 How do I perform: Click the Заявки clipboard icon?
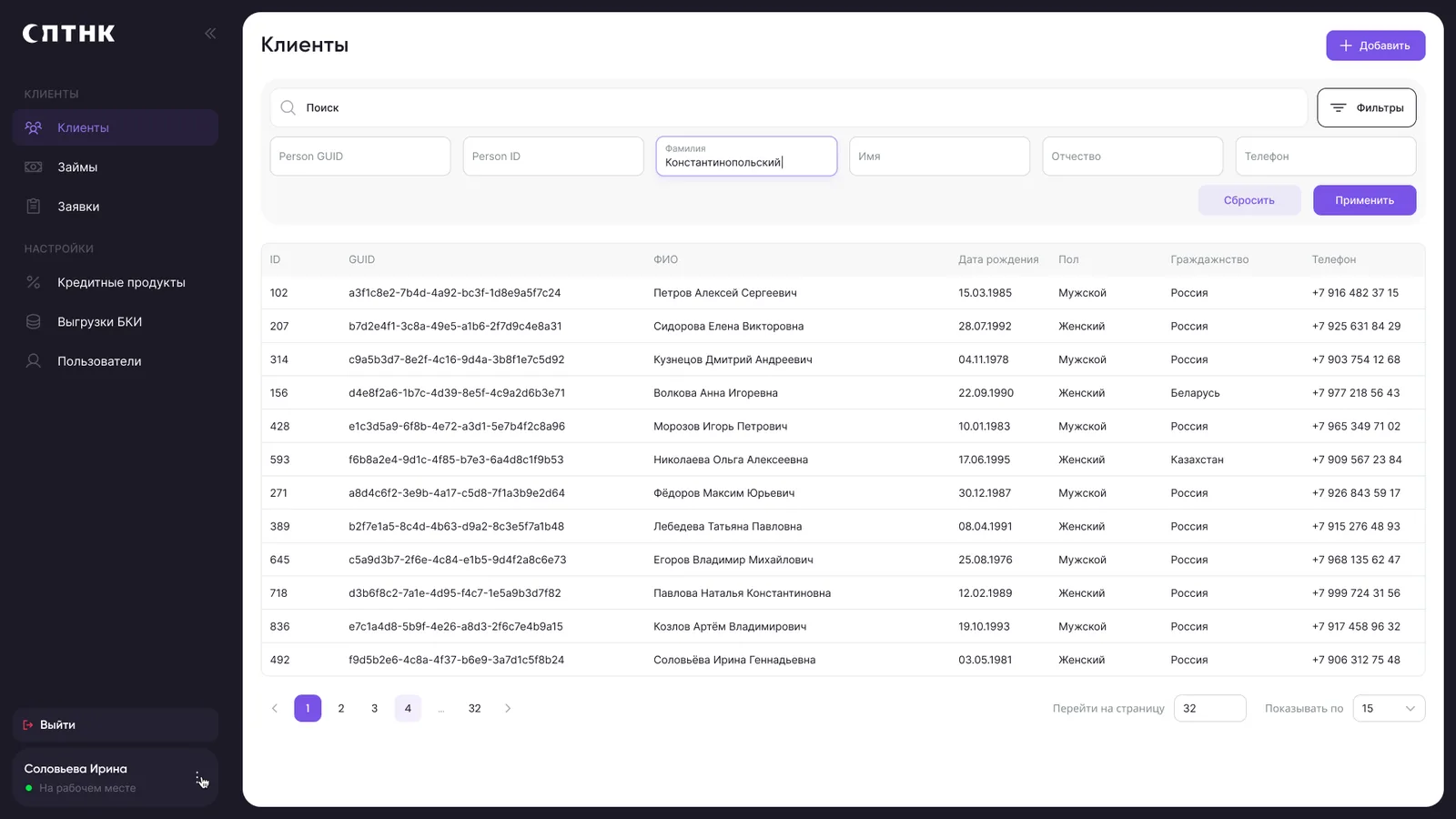(x=34, y=207)
